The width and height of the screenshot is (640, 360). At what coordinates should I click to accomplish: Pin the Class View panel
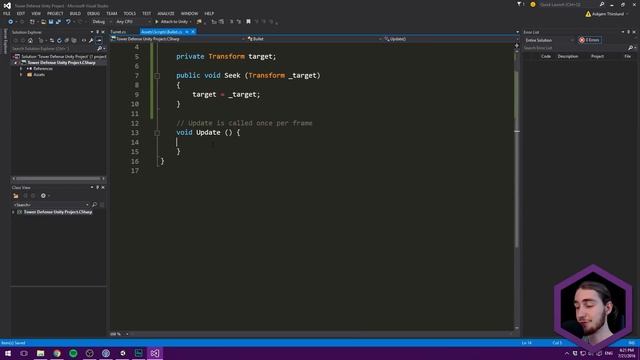click(x=97, y=187)
